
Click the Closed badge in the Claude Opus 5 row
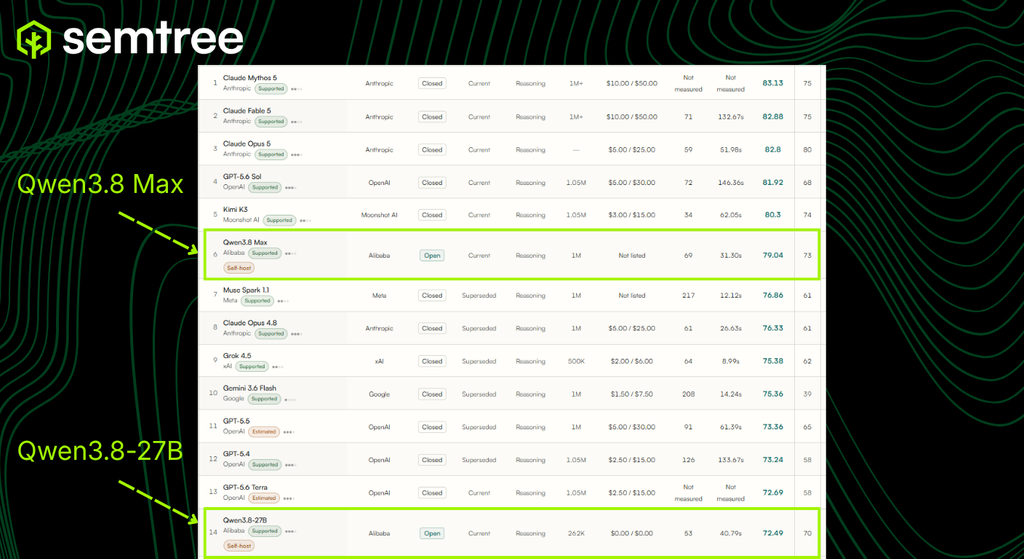point(432,150)
